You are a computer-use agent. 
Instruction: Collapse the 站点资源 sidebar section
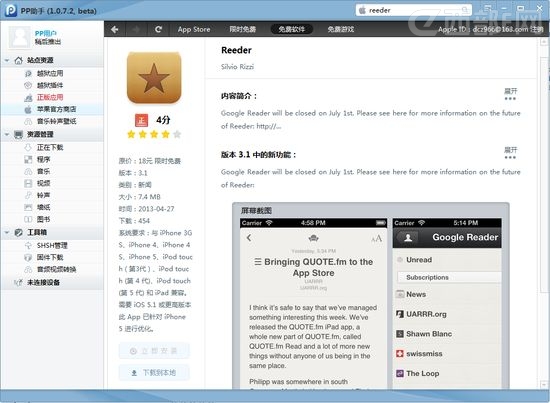(7, 60)
